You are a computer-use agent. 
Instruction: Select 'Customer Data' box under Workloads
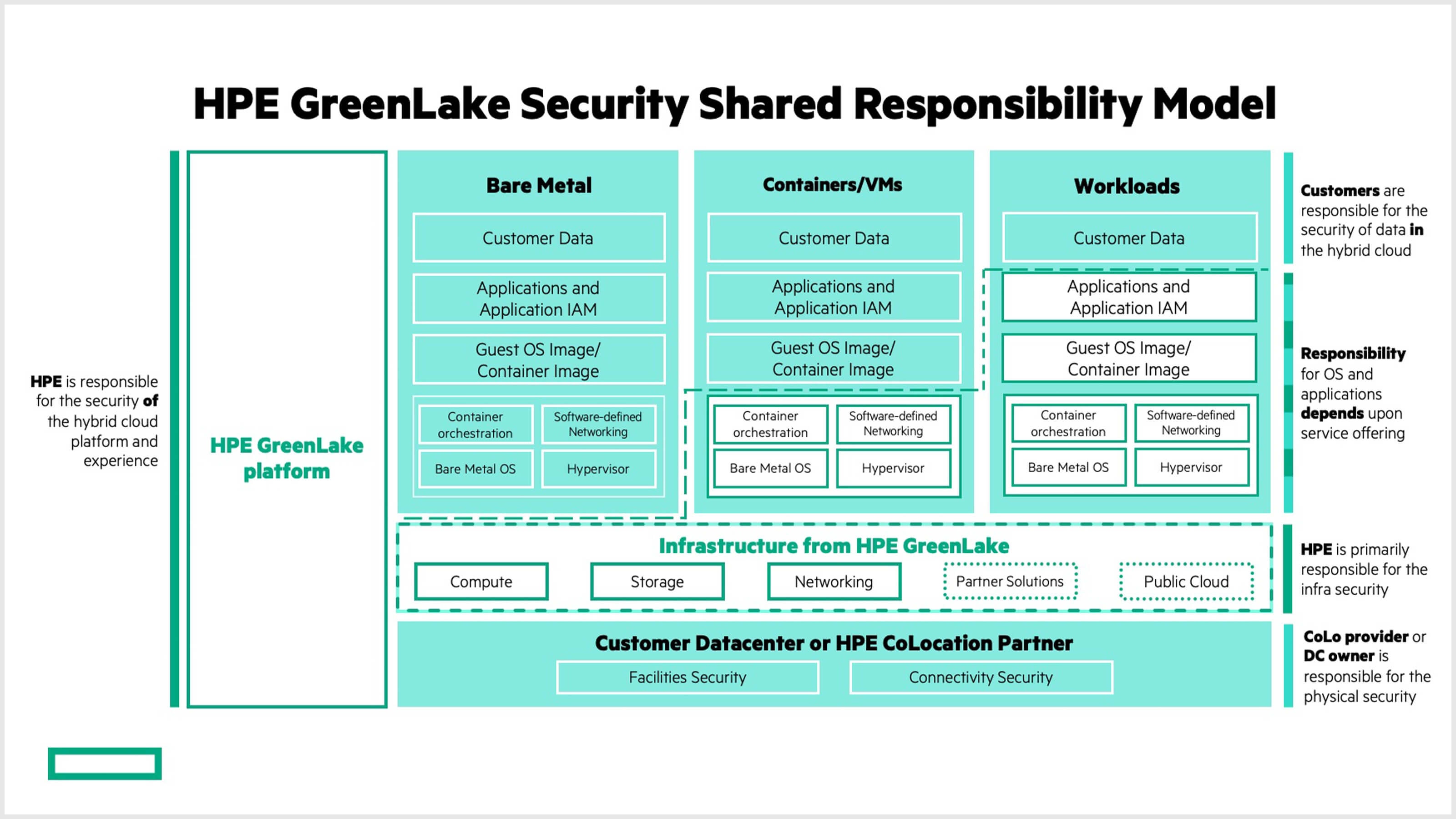pyautogui.click(x=1129, y=238)
